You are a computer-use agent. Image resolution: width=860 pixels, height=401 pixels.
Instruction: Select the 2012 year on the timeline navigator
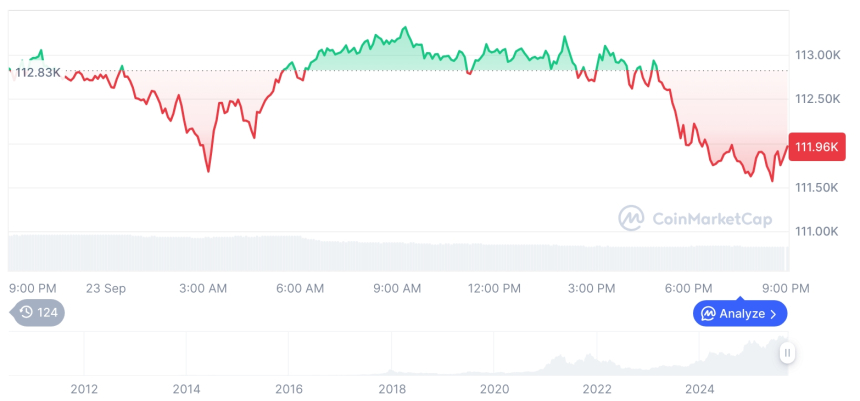tap(84, 388)
